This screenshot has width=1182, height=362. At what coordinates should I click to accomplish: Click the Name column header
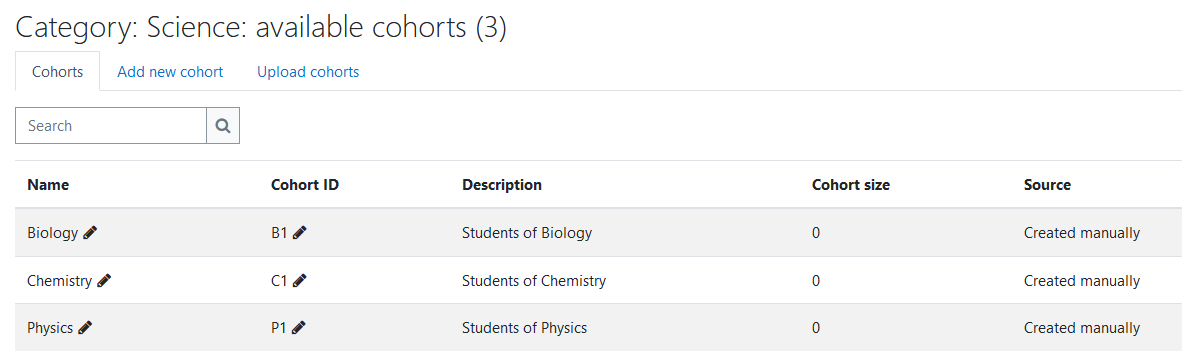[x=48, y=185]
